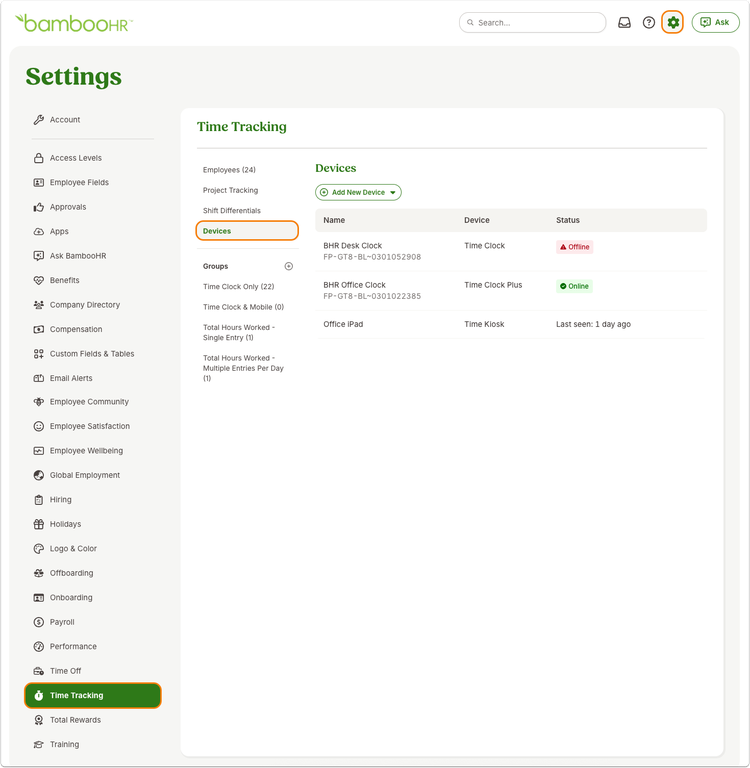Open the inbox tray icon
Image resolution: width=750 pixels, height=768 pixels.
pos(624,23)
